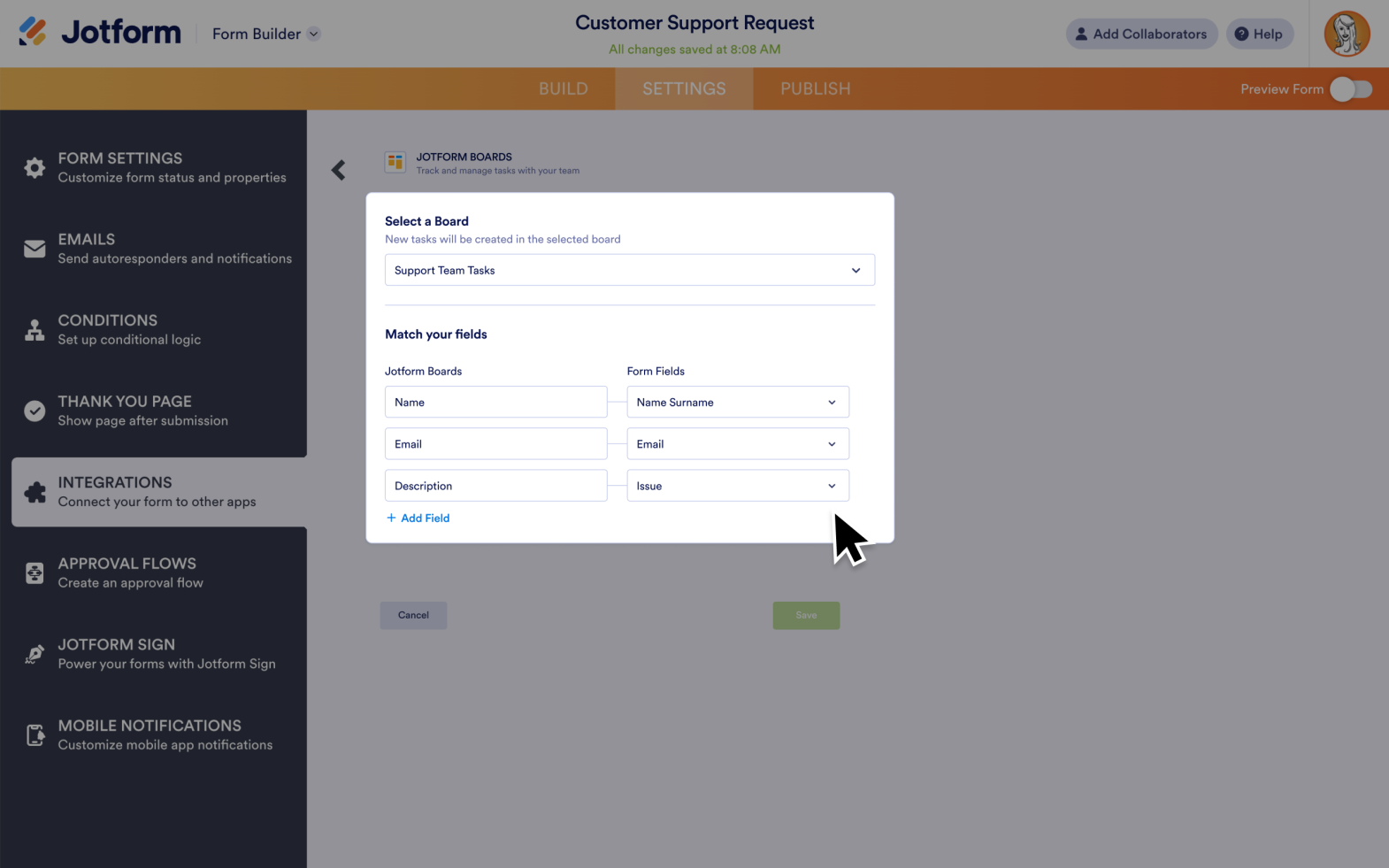
Task: Click the Add Field link
Action: (x=418, y=518)
